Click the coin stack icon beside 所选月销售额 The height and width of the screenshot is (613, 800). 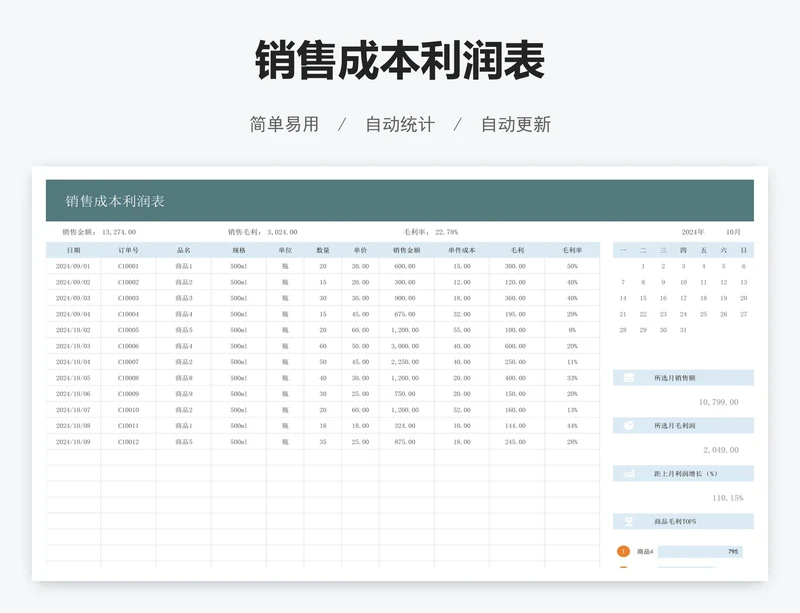[629, 378]
